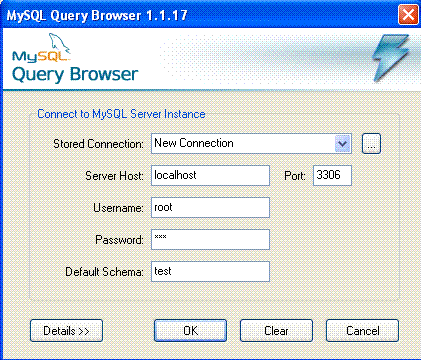Viewport: 422px width, 362px height.
Task: Click the Password input box
Action: point(210,239)
